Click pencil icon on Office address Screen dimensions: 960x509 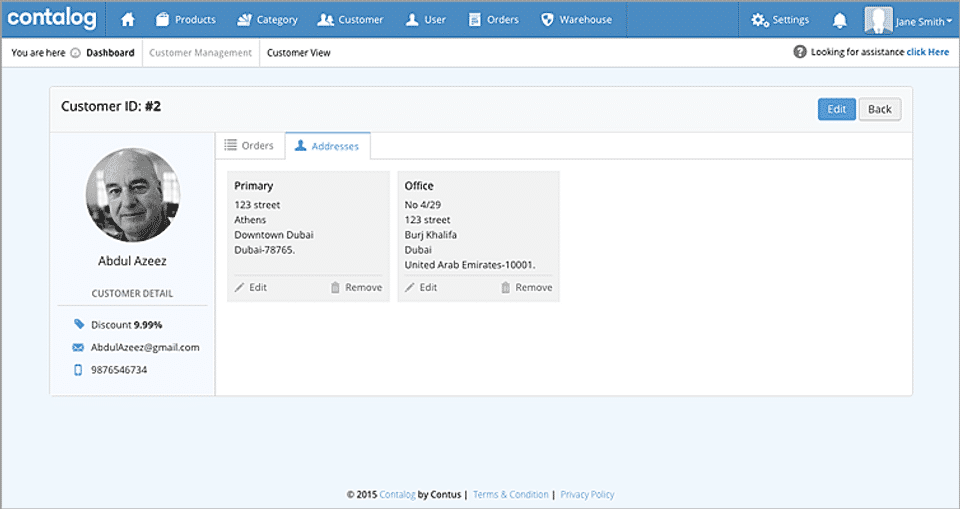tap(410, 287)
